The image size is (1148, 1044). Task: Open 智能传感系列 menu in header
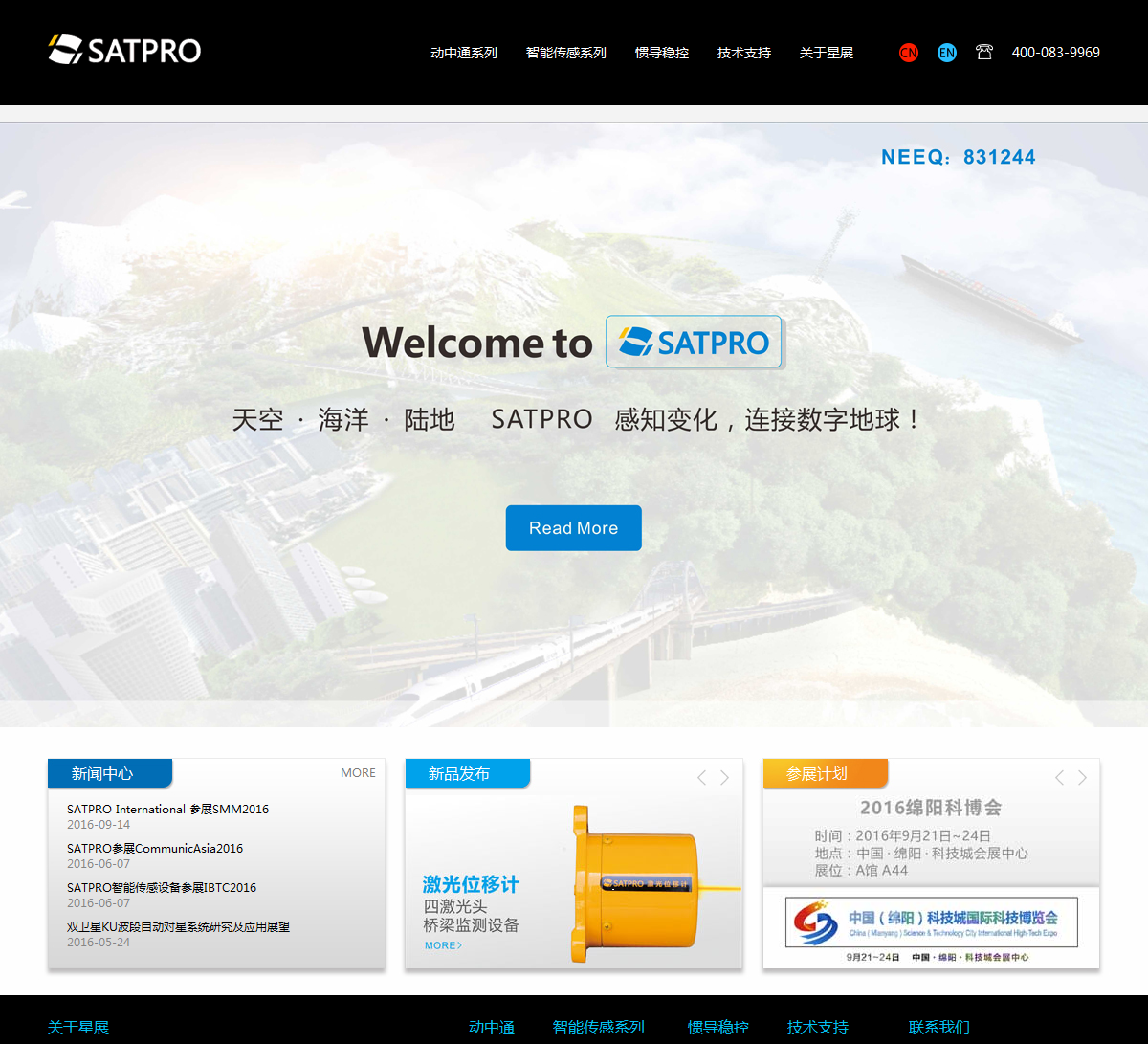point(566,53)
